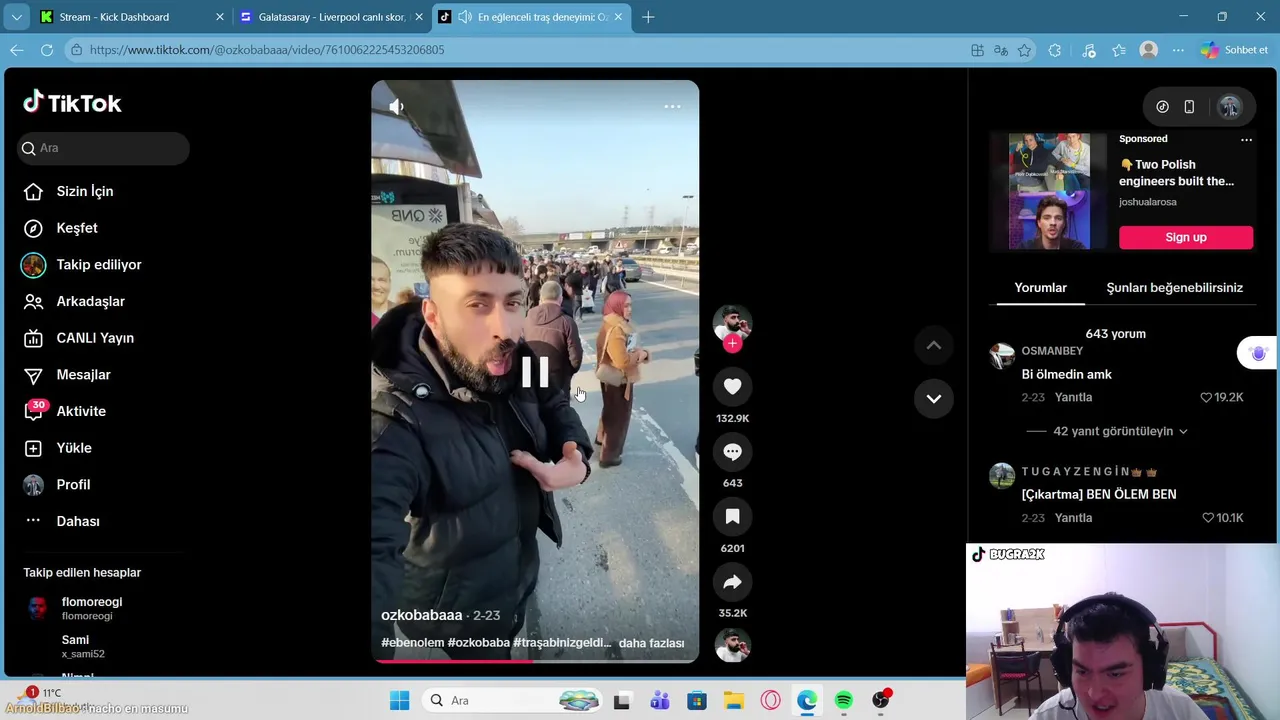The image size is (1280, 720).
Task: Open Spotify from the taskbar
Action: coord(844,700)
